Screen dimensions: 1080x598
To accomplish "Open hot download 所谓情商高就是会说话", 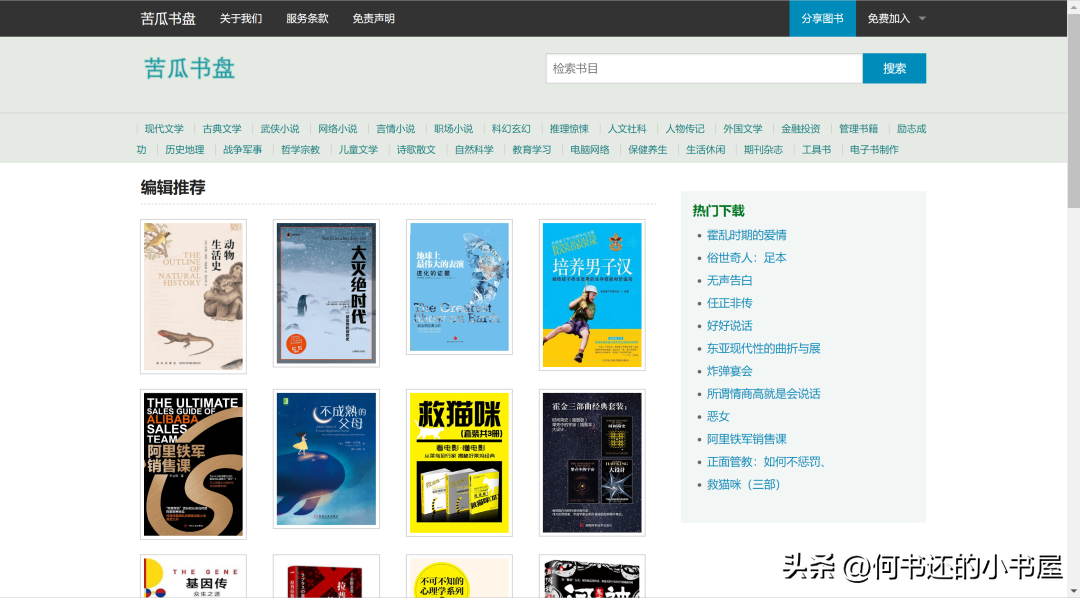I will pyautogui.click(x=764, y=394).
